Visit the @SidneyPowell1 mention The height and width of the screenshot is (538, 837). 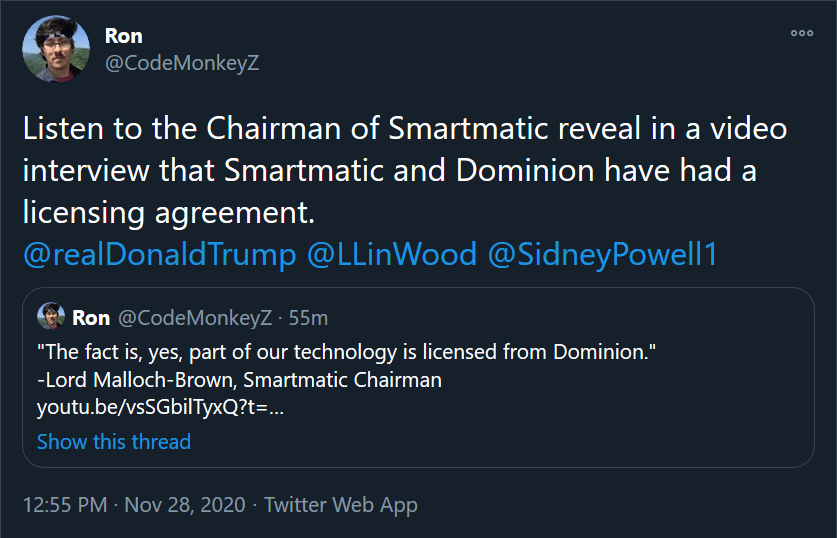pyautogui.click(x=602, y=254)
